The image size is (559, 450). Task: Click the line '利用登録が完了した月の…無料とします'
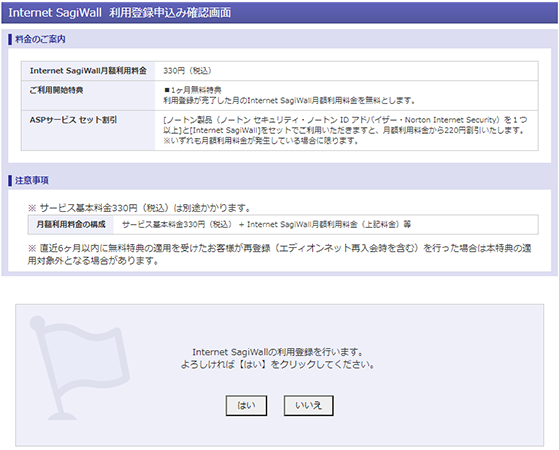pyautogui.click(x=289, y=101)
